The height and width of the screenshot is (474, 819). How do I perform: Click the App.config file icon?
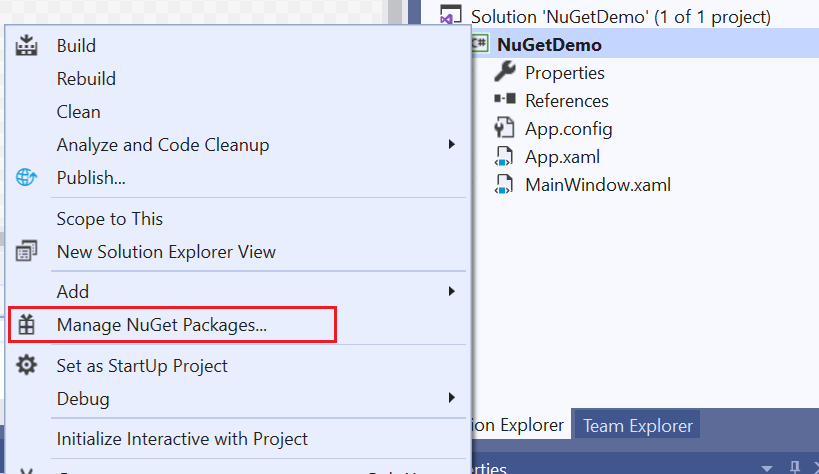click(505, 128)
